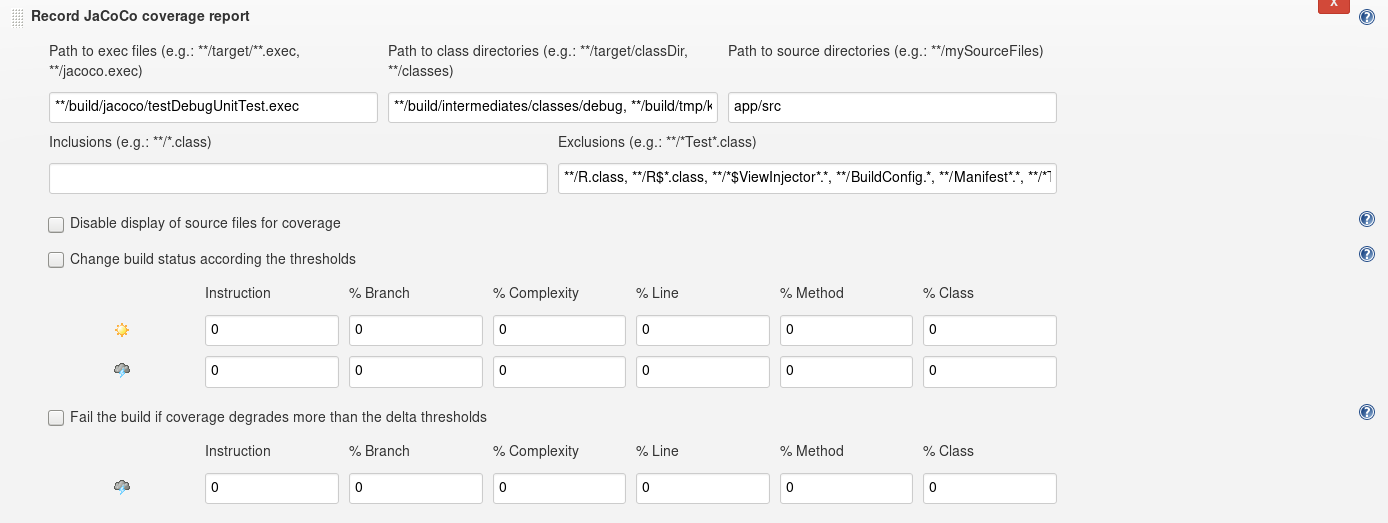Set stormy Instruction threshold in build status section

click(x=272, y=371)
